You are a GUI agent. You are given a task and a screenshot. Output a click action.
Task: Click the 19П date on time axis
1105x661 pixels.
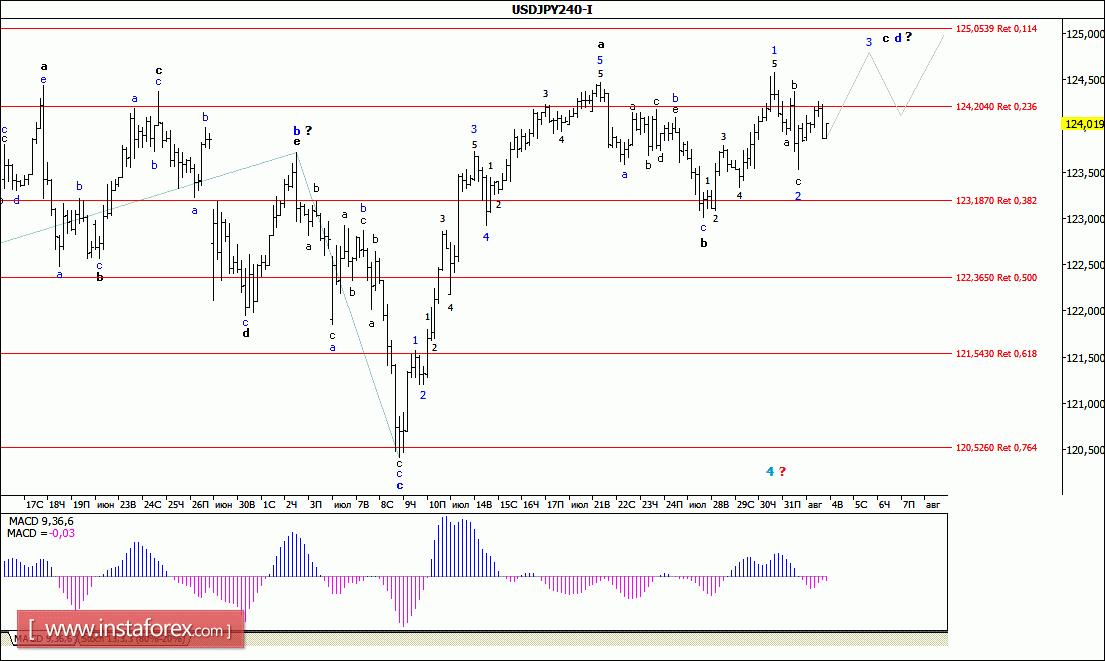81,505
